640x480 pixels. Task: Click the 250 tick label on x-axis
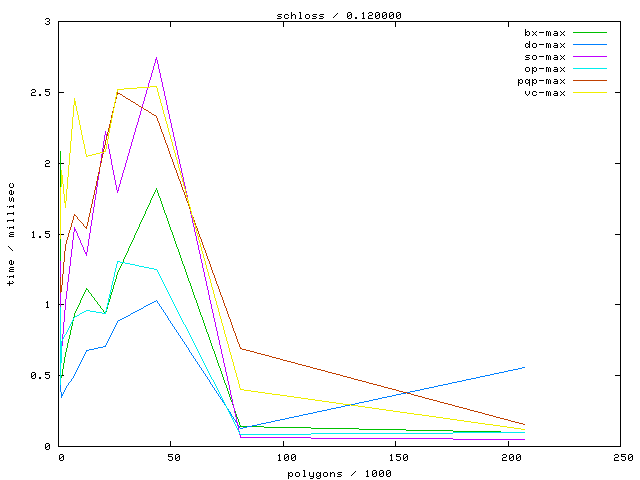point(621,457)
